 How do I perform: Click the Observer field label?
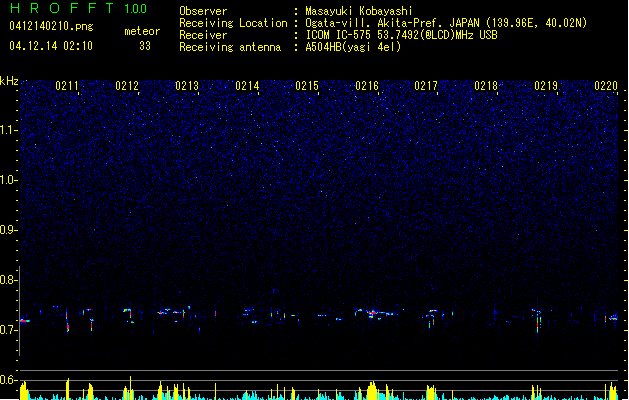(x=203, y=11)
